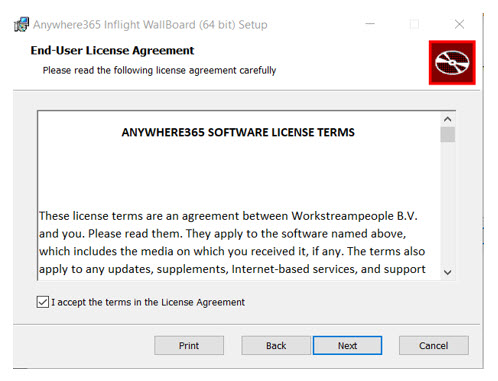This screenshot has width=498, height=381.
Task: Go back to the previous setup step
Action: coord(276,345)
